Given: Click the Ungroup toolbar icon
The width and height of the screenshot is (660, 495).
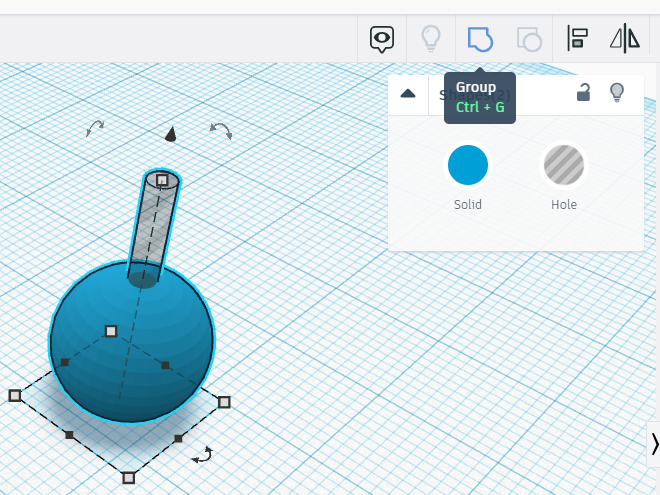Looking at the screenshot, I should tap(529, 39).
